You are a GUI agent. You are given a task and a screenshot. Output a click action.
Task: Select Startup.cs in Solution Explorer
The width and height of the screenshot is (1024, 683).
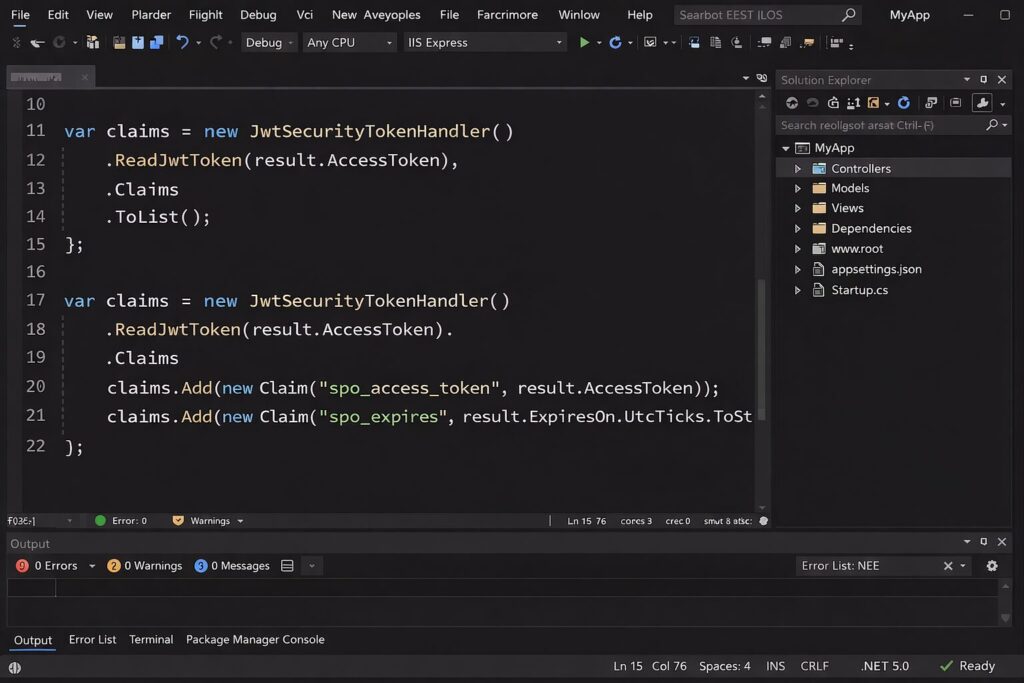coord(859,290)
